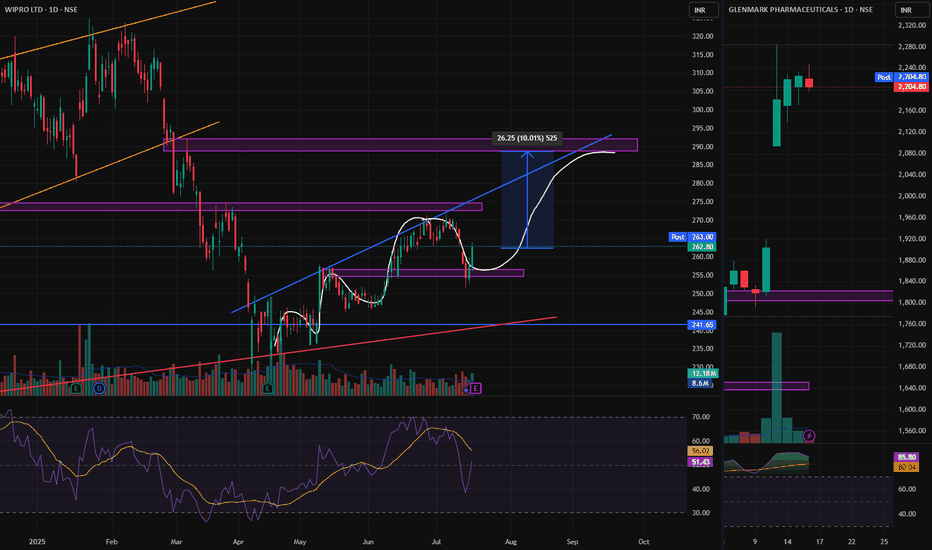Open the GLENMARK PHARMACEUTICALS symbol title
The image size is (932, 550).
[x=800, y=10]
